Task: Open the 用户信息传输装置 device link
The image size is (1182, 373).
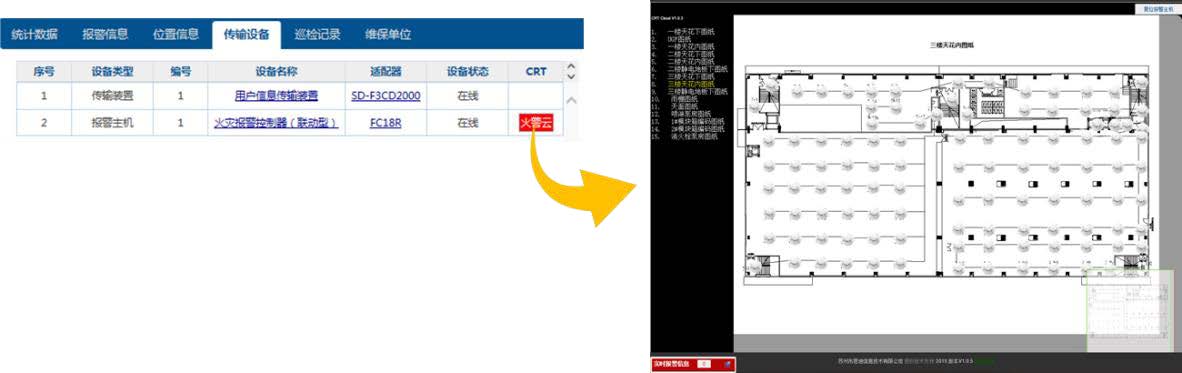Action: [277, 96]
